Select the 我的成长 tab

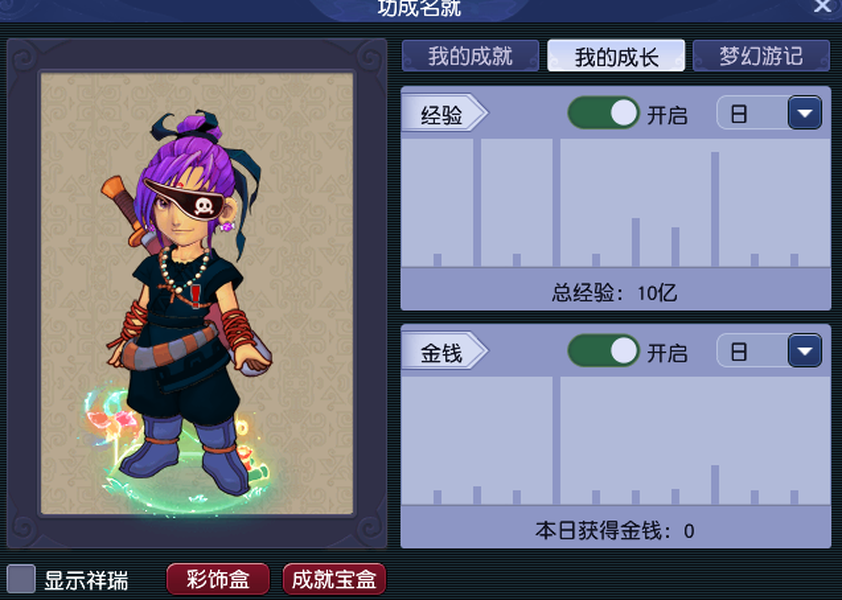616,56
